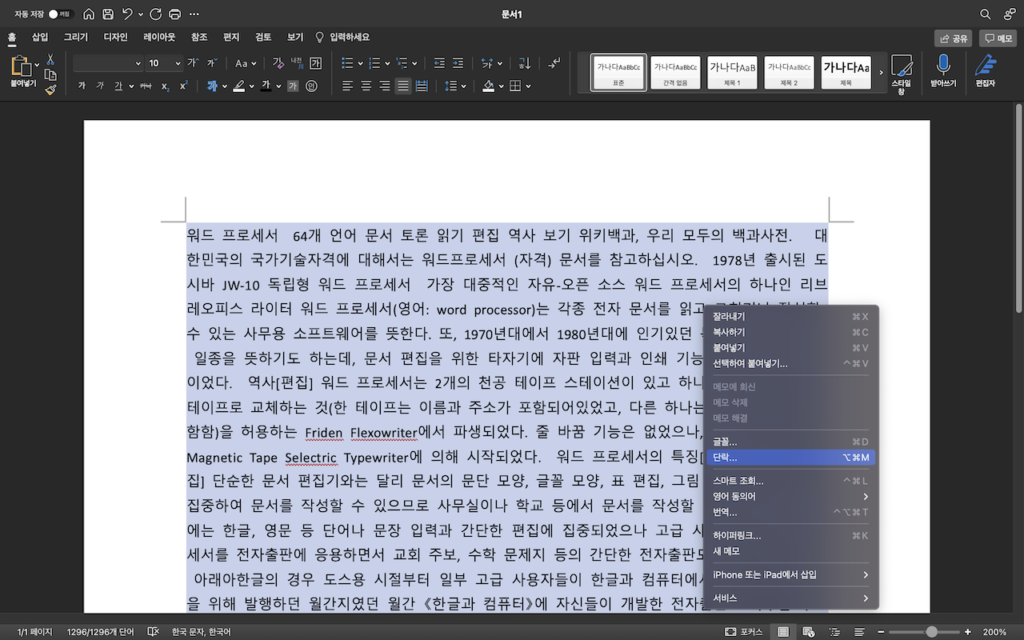Align text left
The image size is (1024, 640).
pos(347,86)
